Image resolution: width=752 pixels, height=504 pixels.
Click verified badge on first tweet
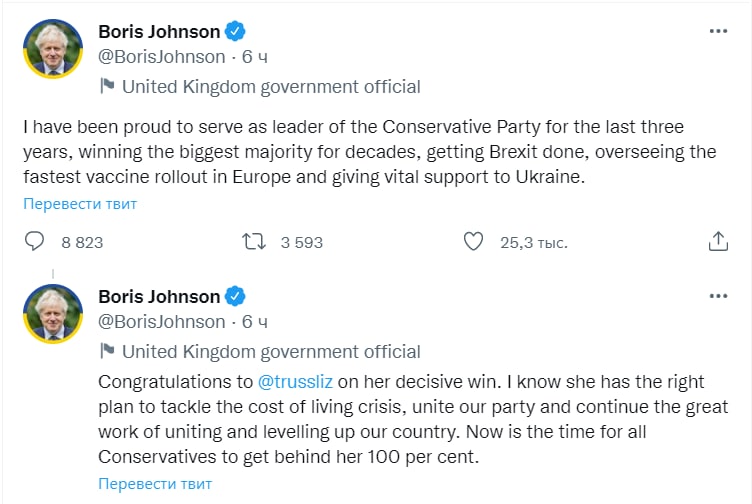pyautogui.click(x=235, y=31)
